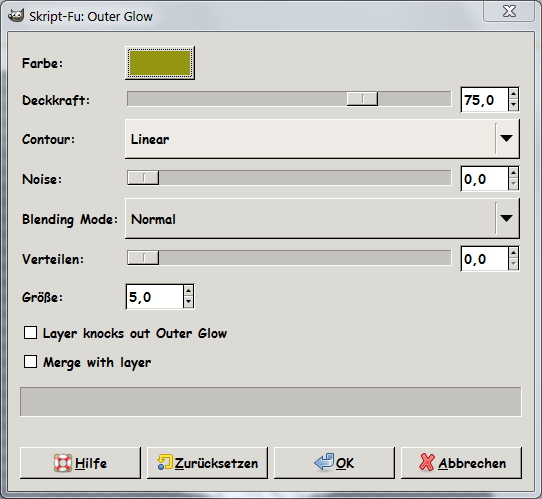Enable Layer knocks out Outer Glow checkbox
This screenshot has width=542, height=499.
click(x=30, y=333)
